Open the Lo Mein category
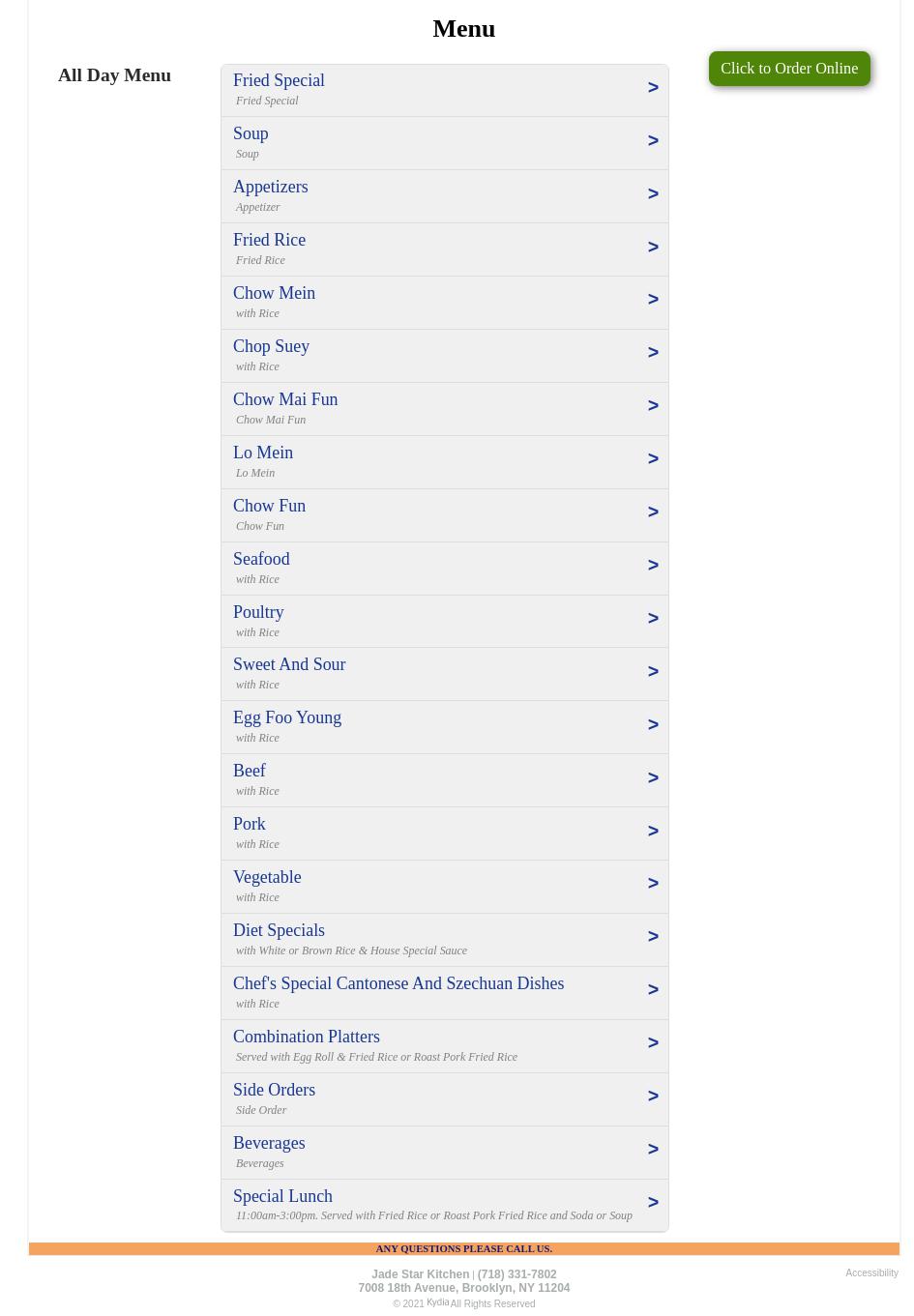The height and width of the screenshot is (1316, 914). (263, 453)
